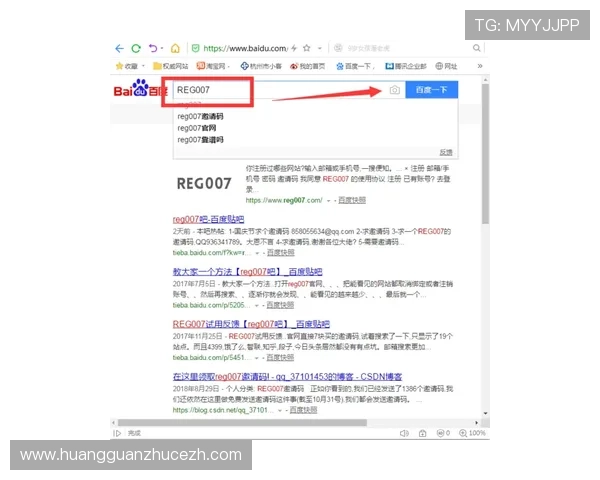Click the blue 百度一下 search button
Screen dimensions: 600x480
(x=432, y=90)
